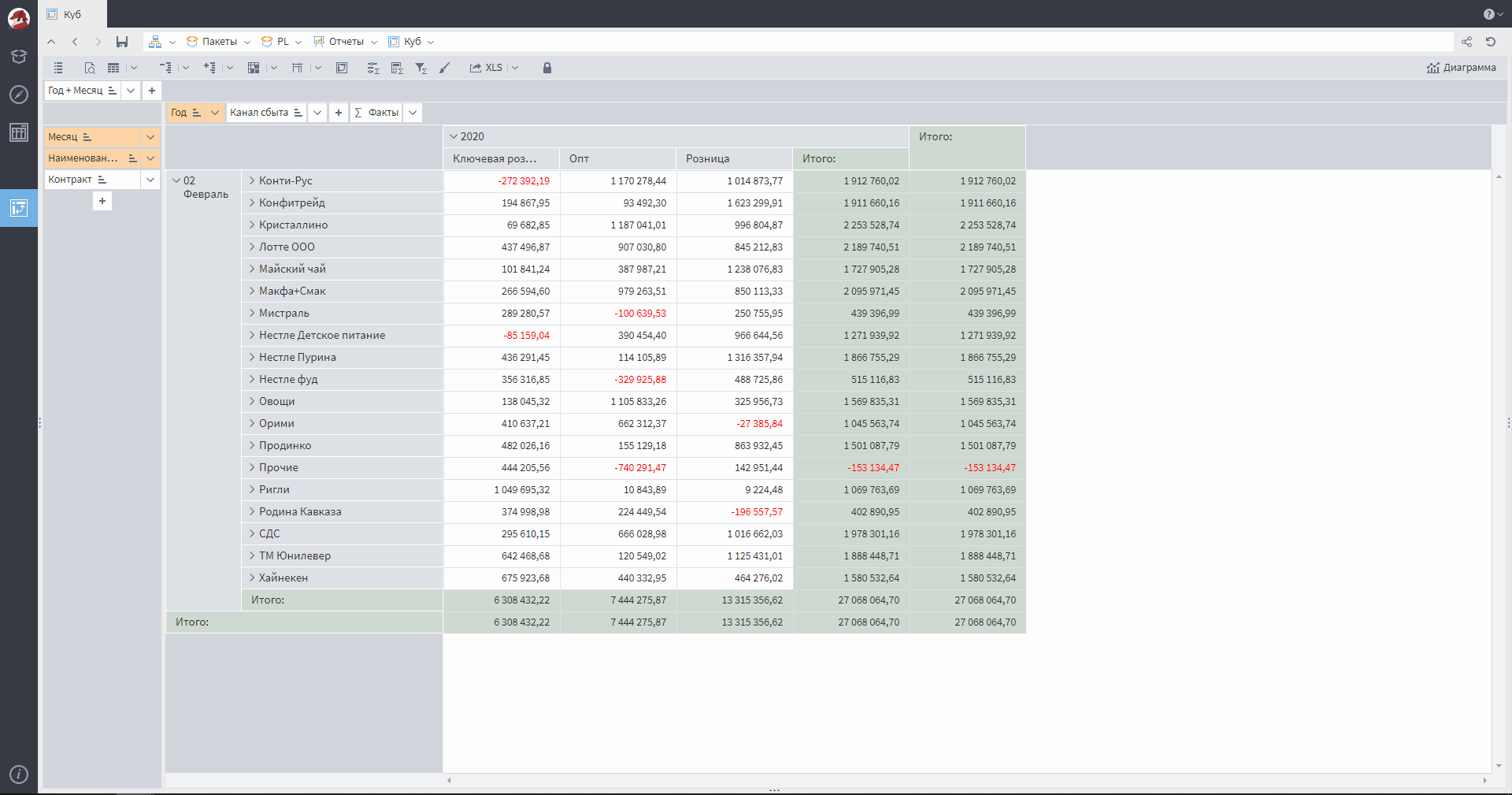This screenshot has height=795, width=1512.
Task: Open the table reports section in sidebar
Action: (19, 132)
